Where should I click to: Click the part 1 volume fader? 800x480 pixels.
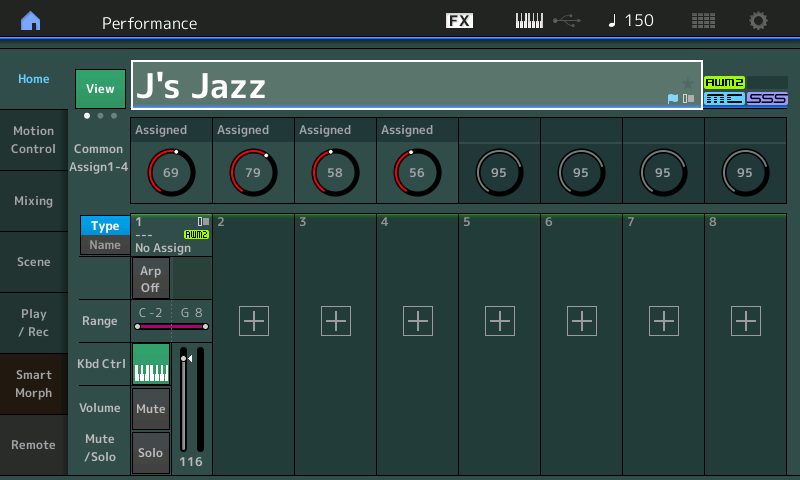(183, 400)
